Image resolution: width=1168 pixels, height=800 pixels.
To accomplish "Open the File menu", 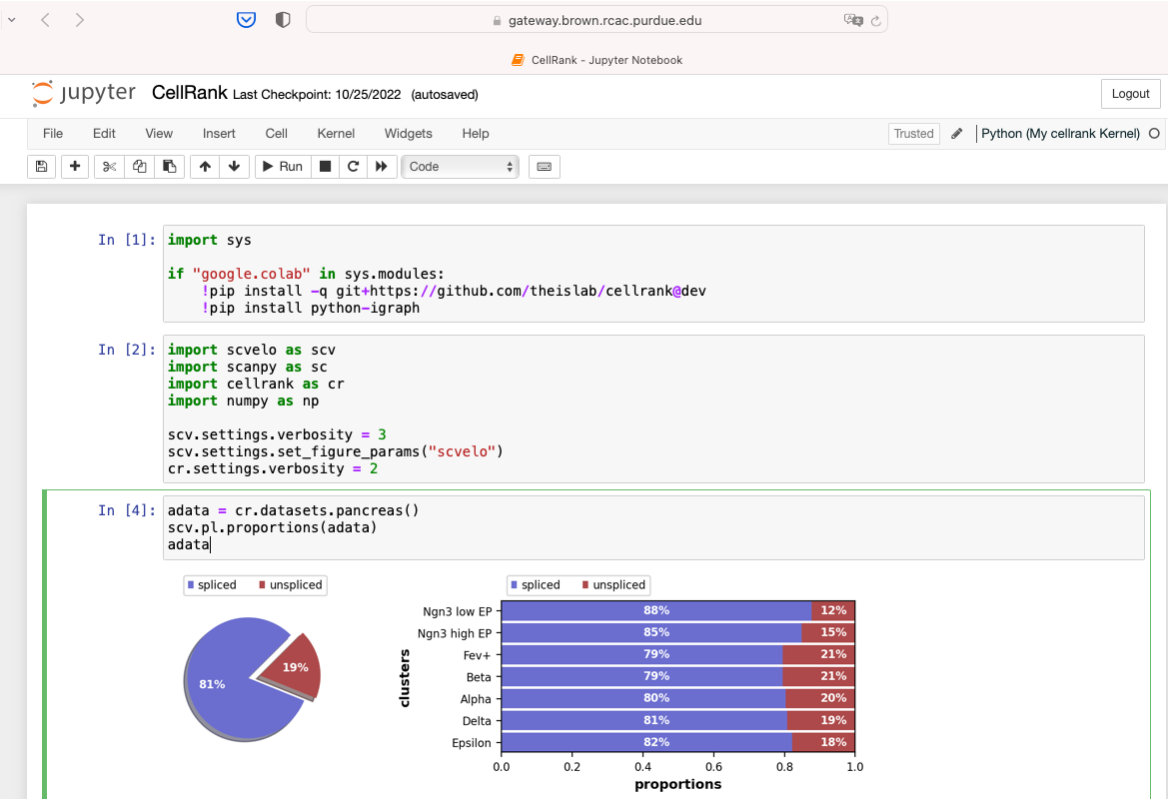I will 53,133.
